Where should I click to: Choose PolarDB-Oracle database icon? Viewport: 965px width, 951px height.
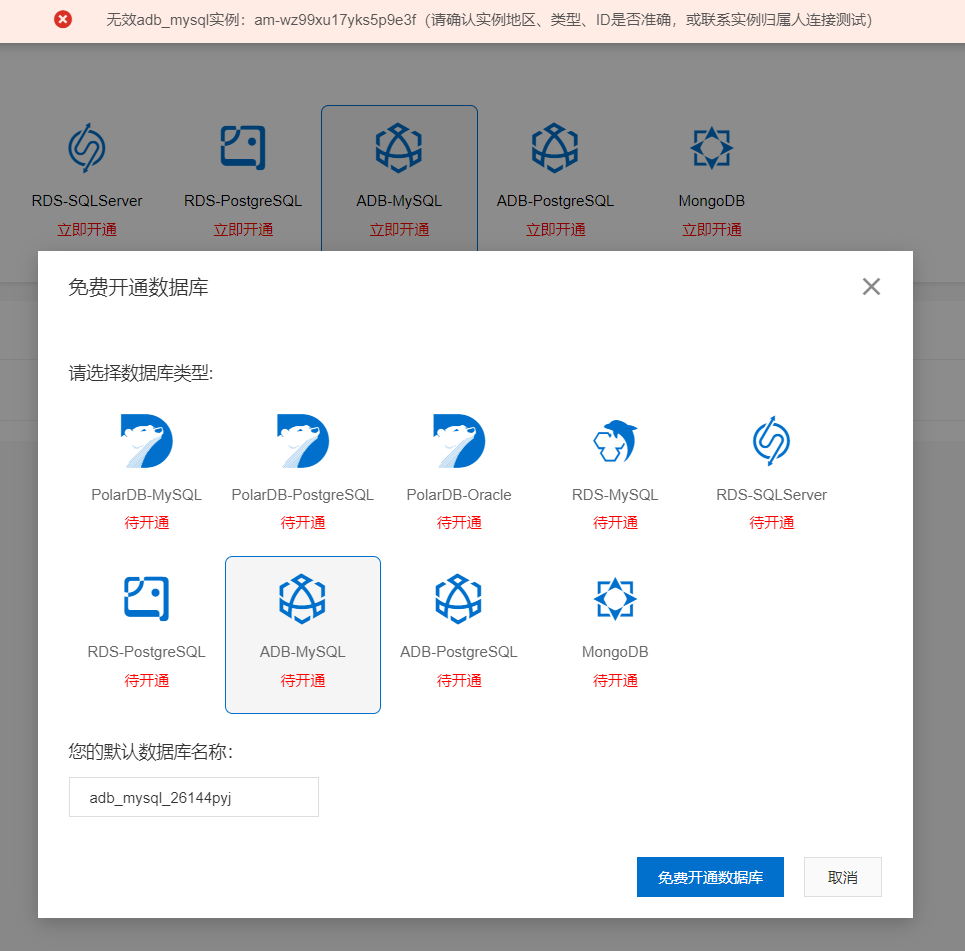click(459, 441)
